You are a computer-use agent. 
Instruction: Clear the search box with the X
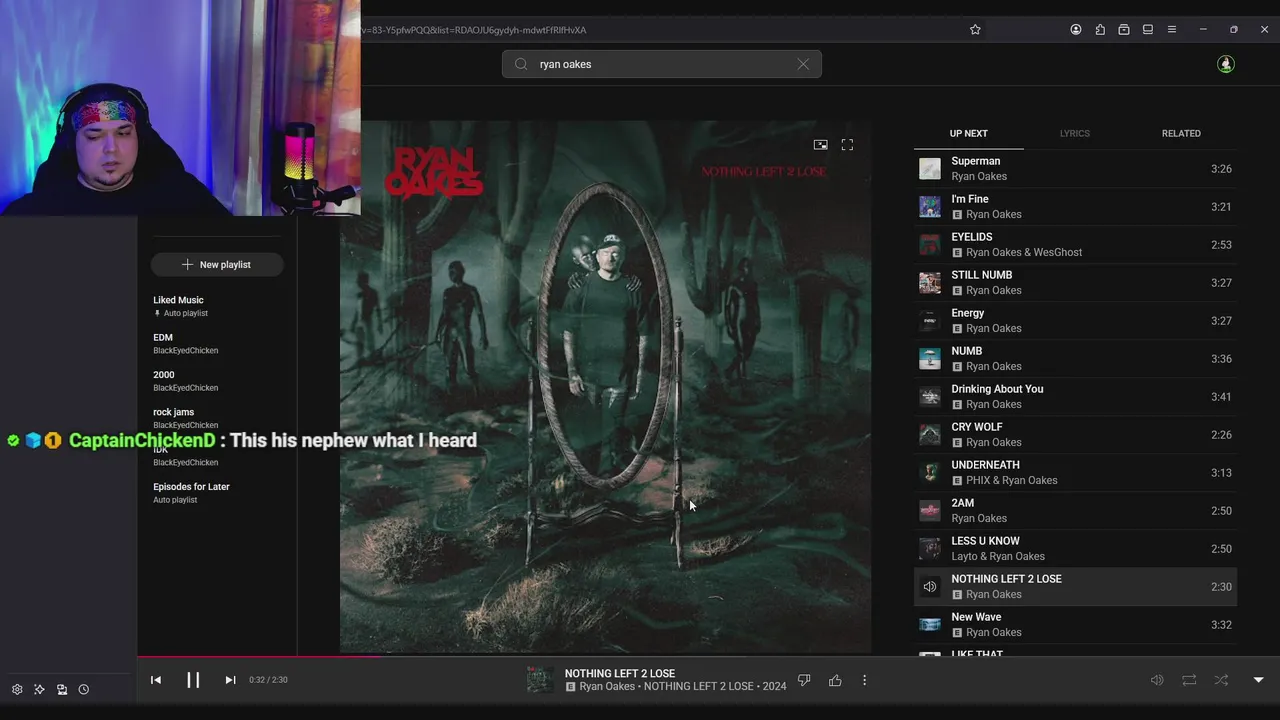click(x=803, y=64)
